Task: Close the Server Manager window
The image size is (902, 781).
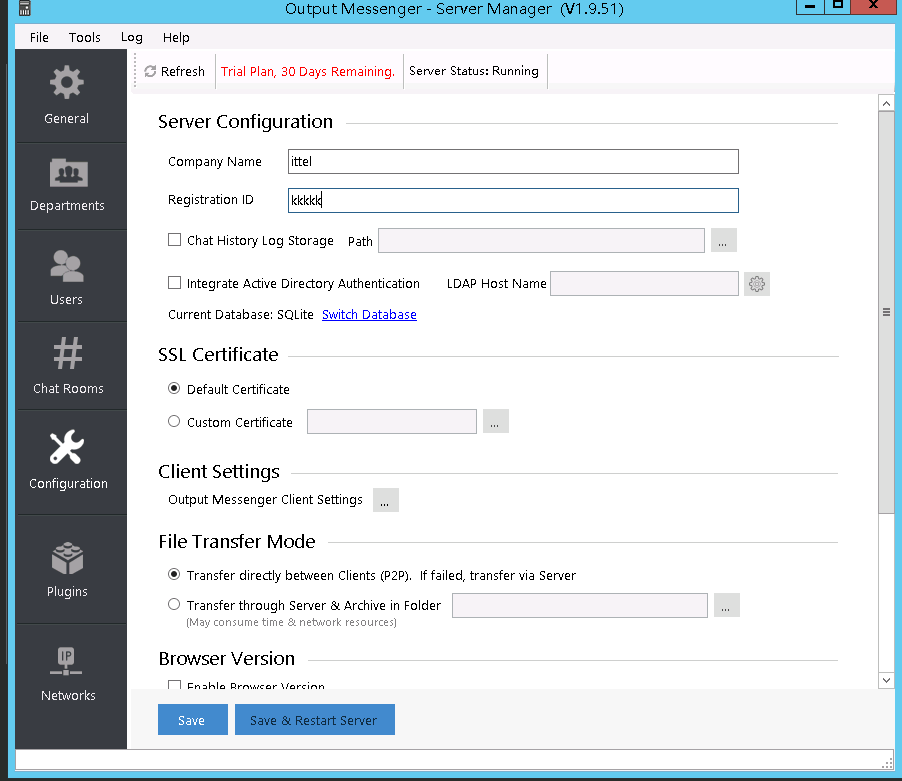Action: [873, 6]
